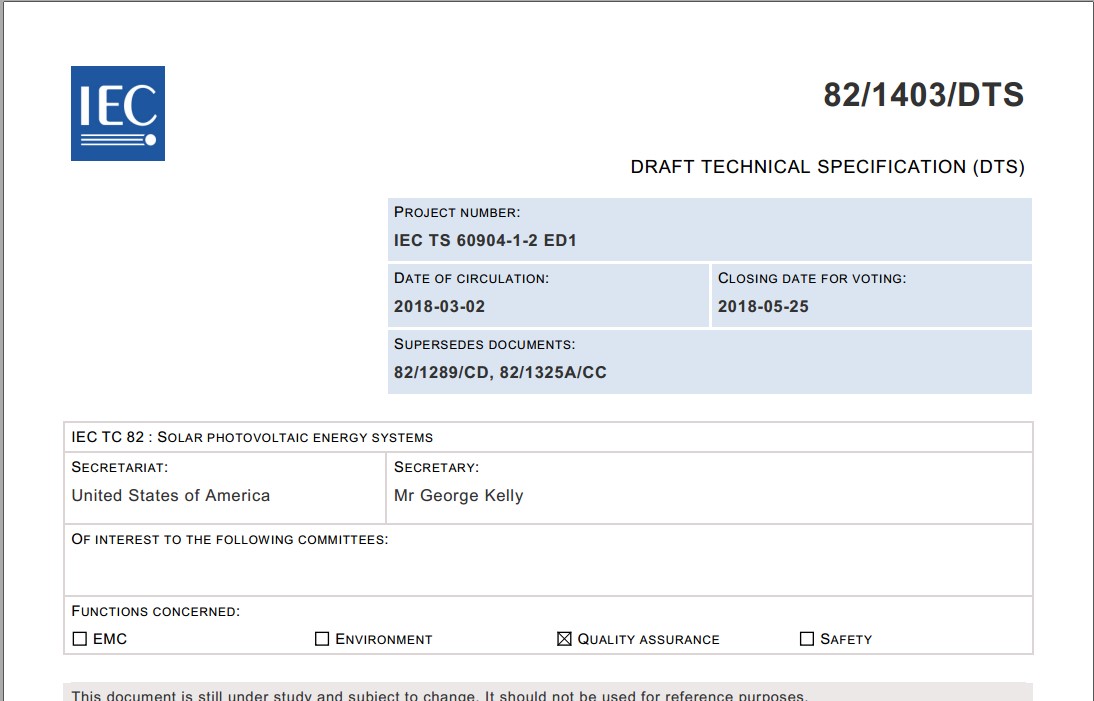The width and height of the screenshot is (1094, 701).
Task: Click the circulation date 2018-03-02
Action: pos(439,307)
